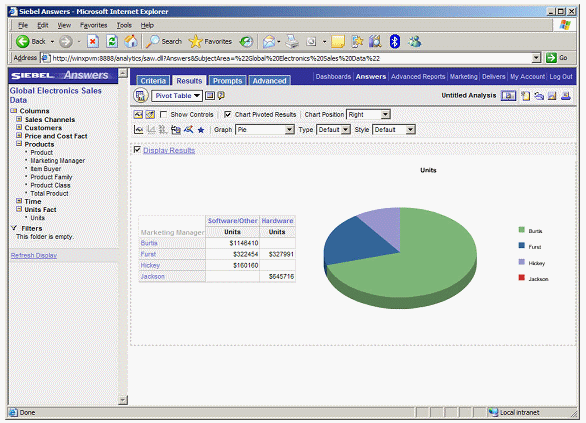Click the additional charting options icon
The width and height of the screenshot is (586, 423).
pos(176,130)
